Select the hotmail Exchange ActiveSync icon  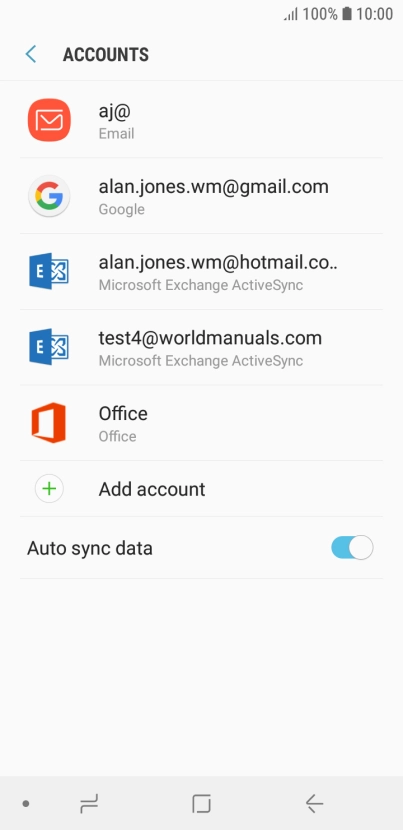[x=49, y=271]
